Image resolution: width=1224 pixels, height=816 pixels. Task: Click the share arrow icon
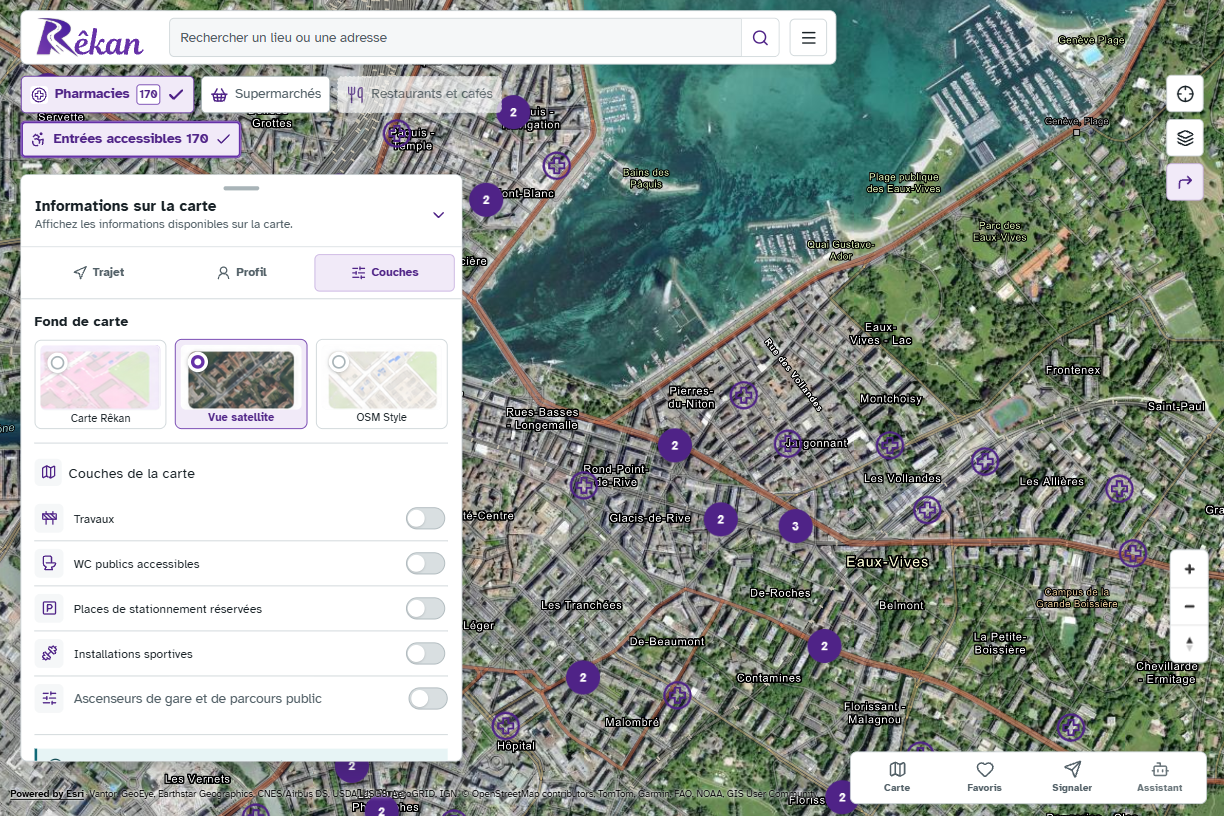click(1185, 182)
